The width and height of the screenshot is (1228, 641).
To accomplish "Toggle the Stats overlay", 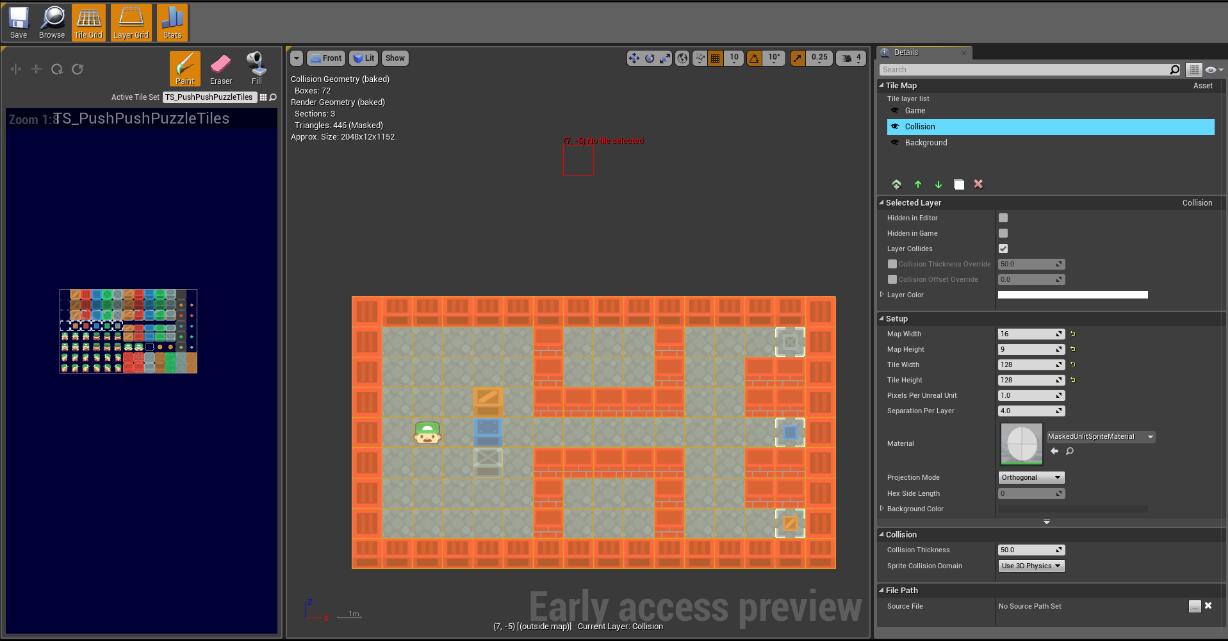I will click(x=172, y=22).
